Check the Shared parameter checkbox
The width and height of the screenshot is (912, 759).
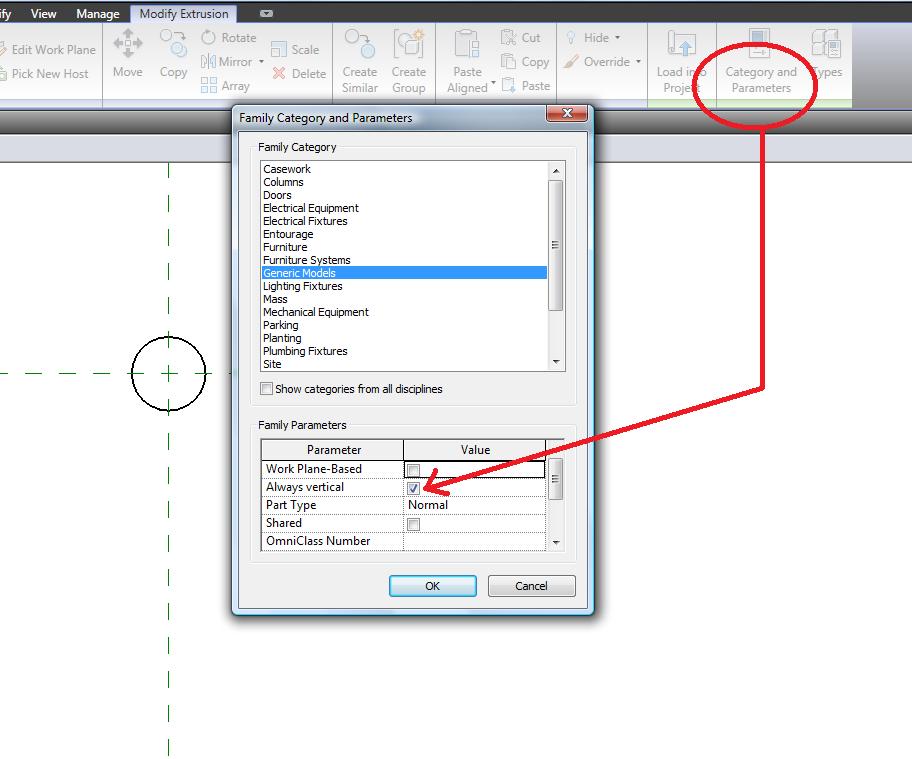(414, 525)
